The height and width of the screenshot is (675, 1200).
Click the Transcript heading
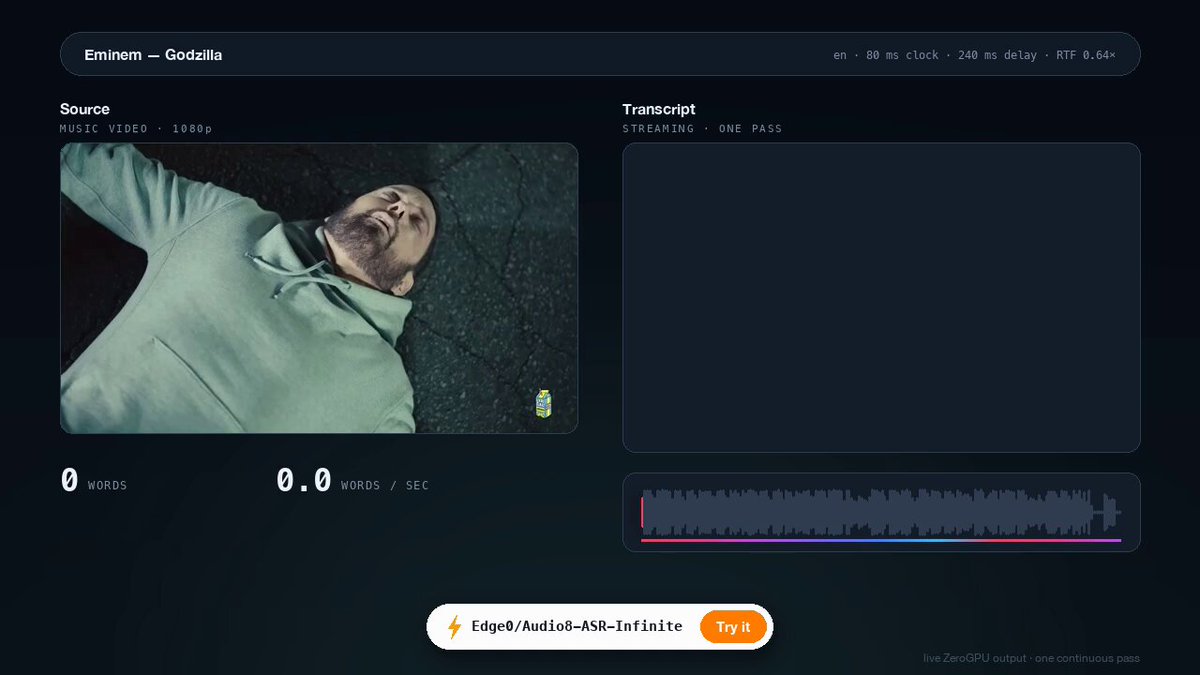tap(659, 109)
